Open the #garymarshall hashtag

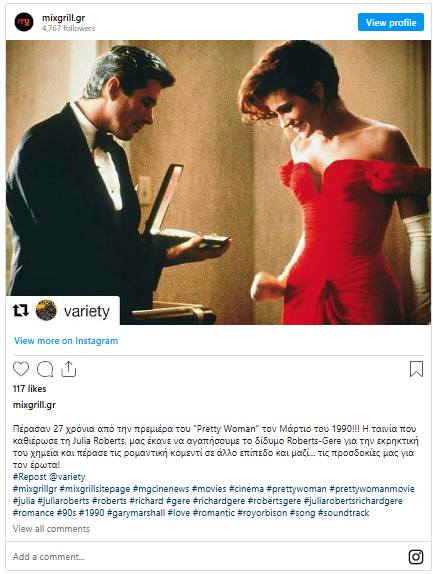pyautogui.click(x=136, y=512)
